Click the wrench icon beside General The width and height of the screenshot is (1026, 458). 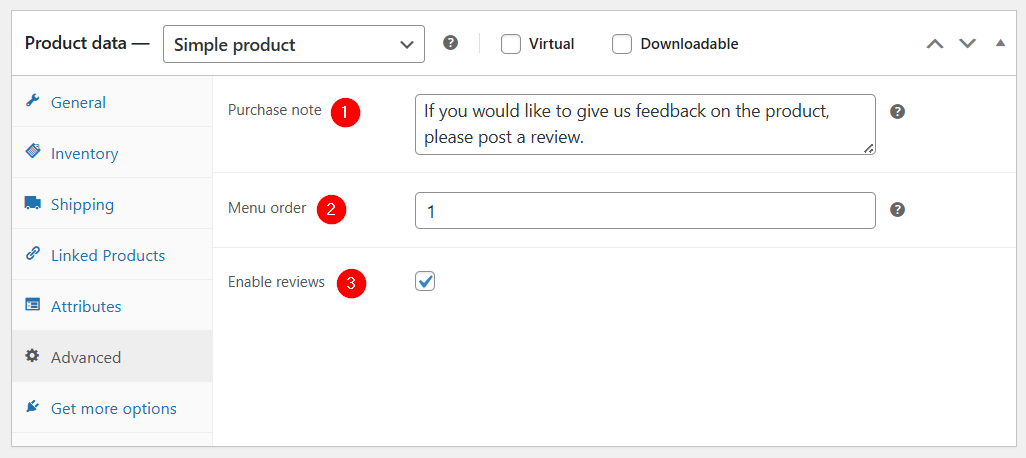(31, 101)
